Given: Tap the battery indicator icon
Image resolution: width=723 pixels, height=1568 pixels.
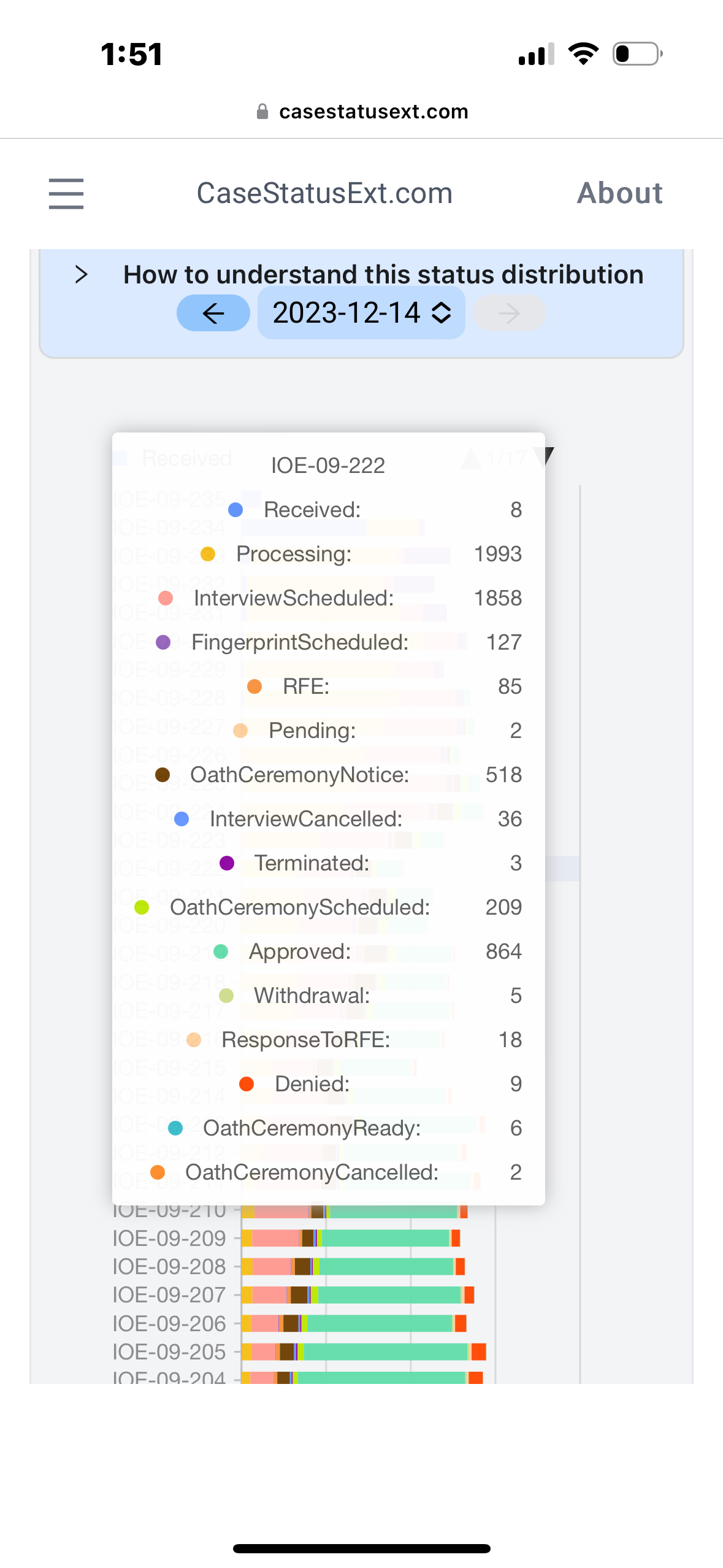Looking at the screenshot, I should pos(638,54).
